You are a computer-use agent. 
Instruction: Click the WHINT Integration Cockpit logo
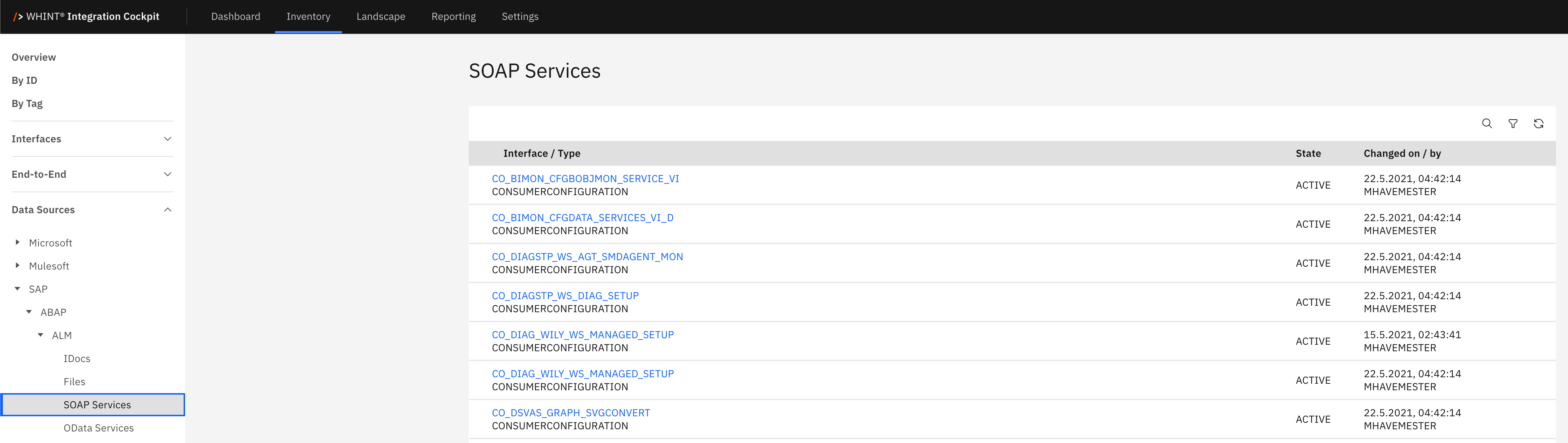pyautogui.click(x=86, y=16)
